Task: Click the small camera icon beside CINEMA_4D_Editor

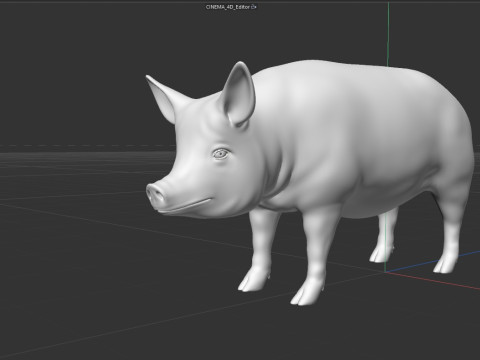Action: point(254,7)
